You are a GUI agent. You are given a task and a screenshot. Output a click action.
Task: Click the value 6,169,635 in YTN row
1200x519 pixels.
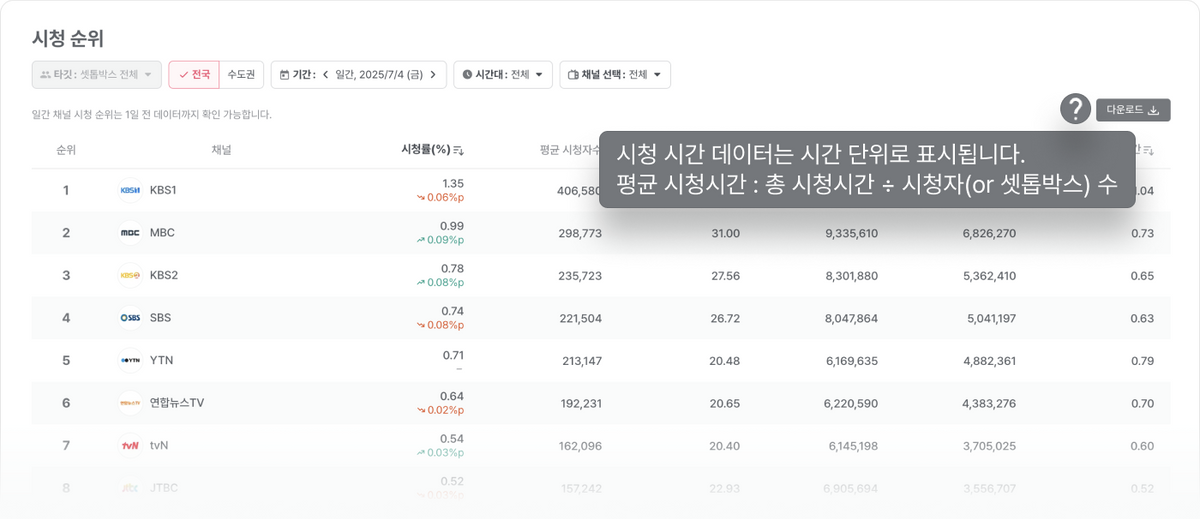[852, 360]
